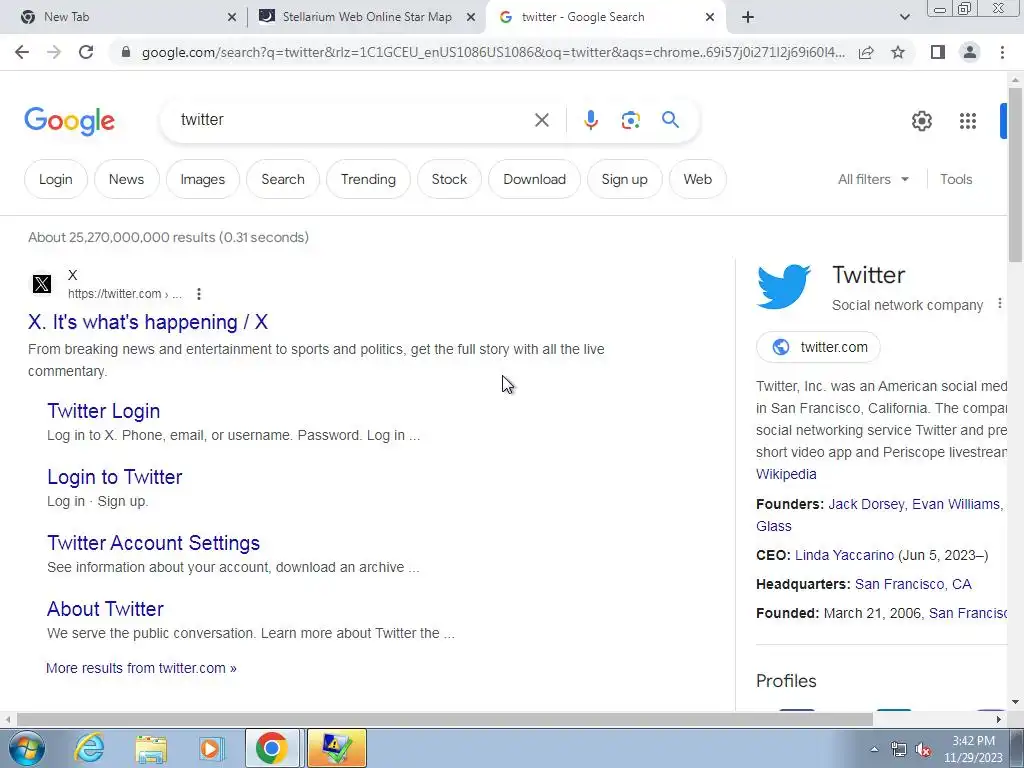Open options for the X result
Viewport: 1024px width, 768px height.
(x=199, y=294)
